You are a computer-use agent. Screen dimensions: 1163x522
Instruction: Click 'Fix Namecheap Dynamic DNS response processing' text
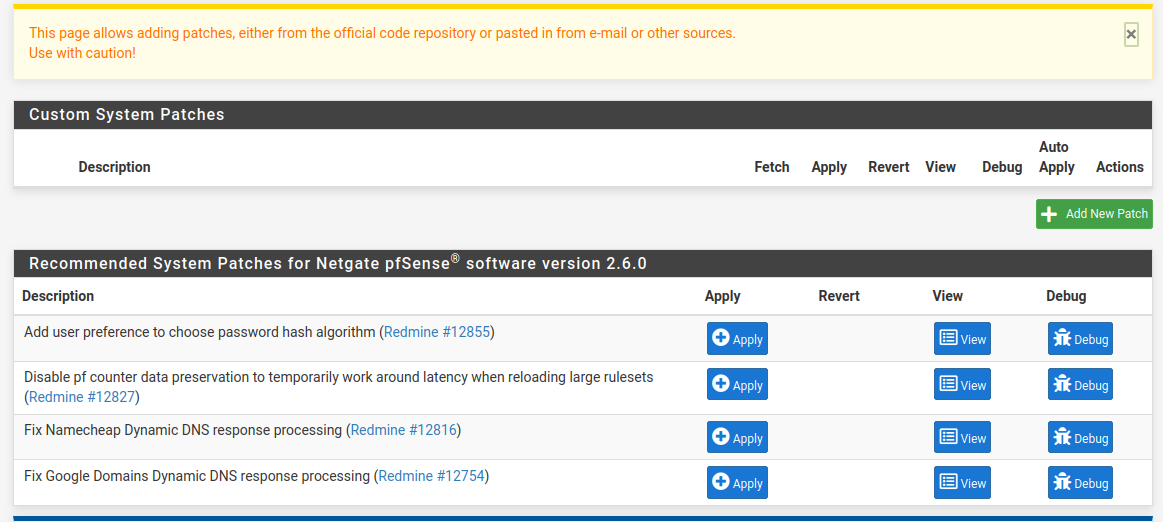click(183, 430)
